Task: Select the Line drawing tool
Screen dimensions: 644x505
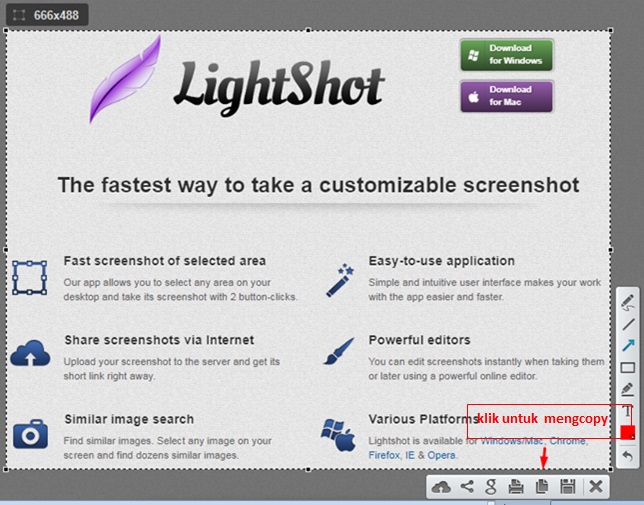Action: (628, 324)
